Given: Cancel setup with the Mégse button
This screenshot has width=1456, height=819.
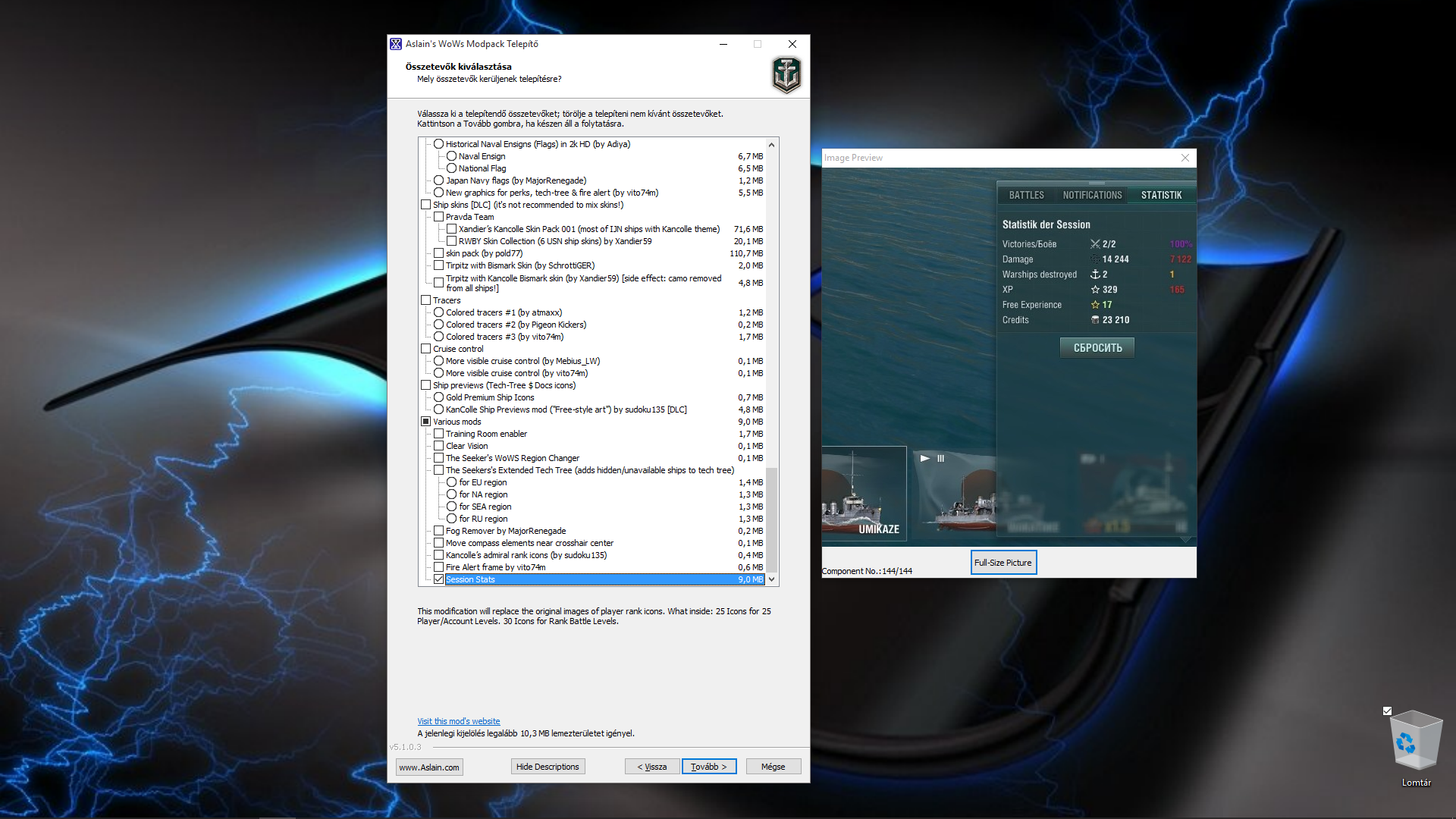Looking at the screenshot, I should pyautogui.click(x=773, y=767).
